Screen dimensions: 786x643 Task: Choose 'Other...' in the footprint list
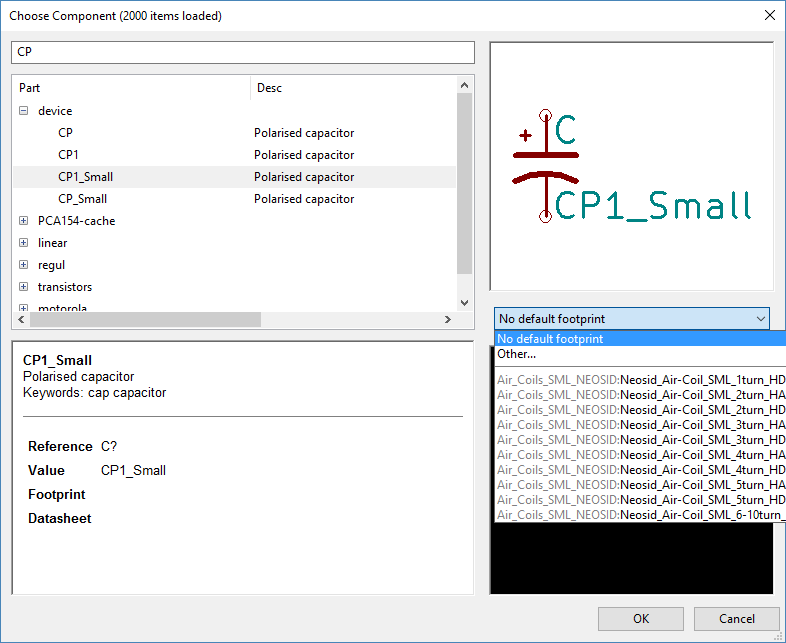click(x=517, y=354)
